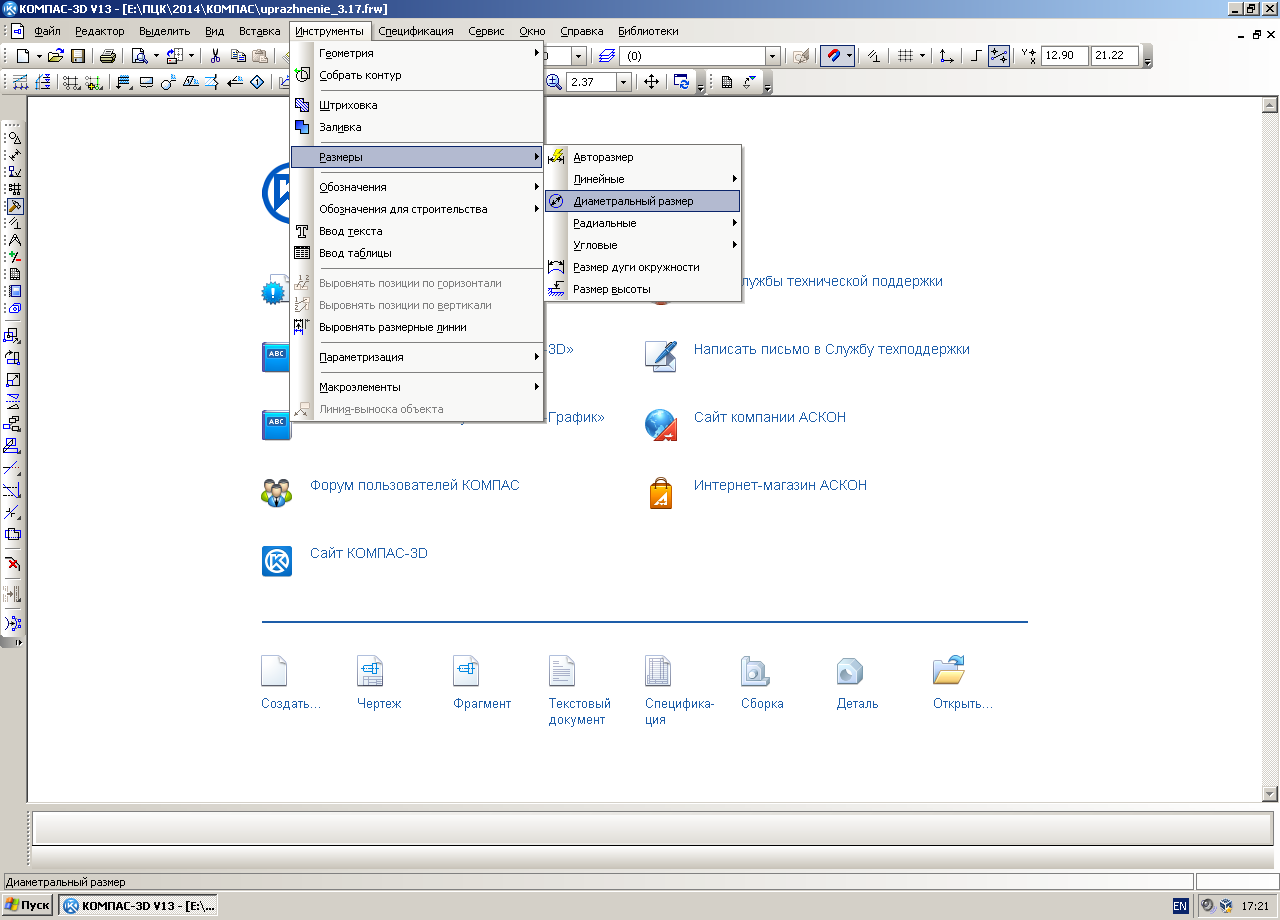Open the Сервис menu
Viewport: 1280px width, 920px height.
click(x=486, y=31)
